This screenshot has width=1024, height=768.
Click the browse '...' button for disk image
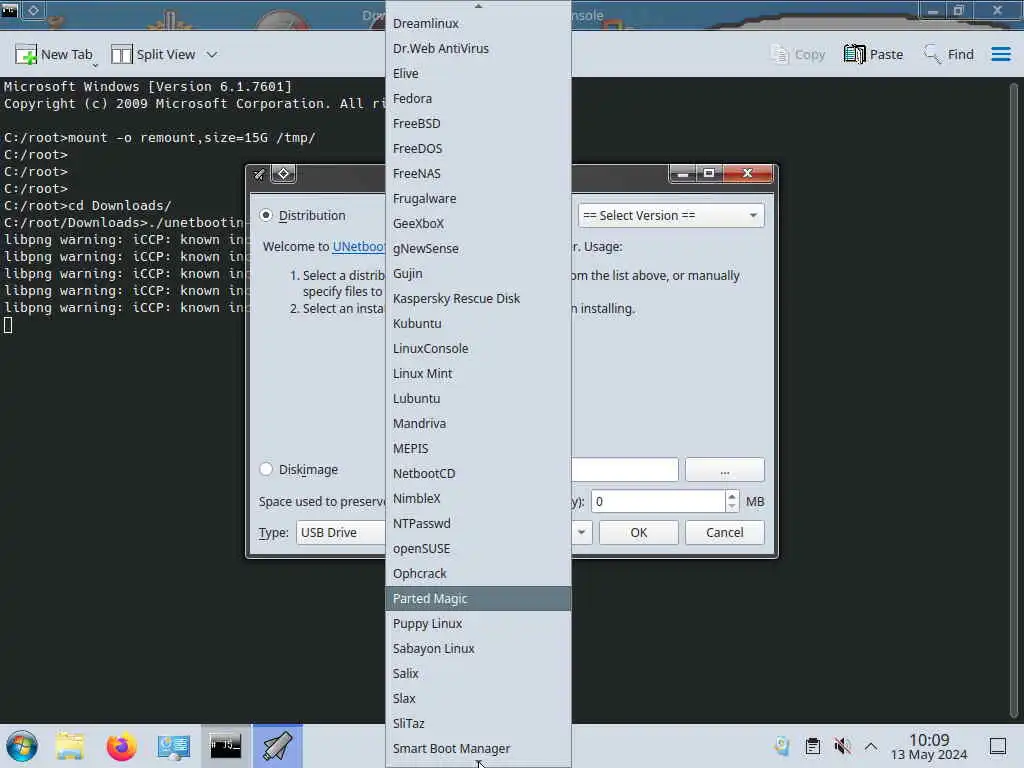coord(724,470)
